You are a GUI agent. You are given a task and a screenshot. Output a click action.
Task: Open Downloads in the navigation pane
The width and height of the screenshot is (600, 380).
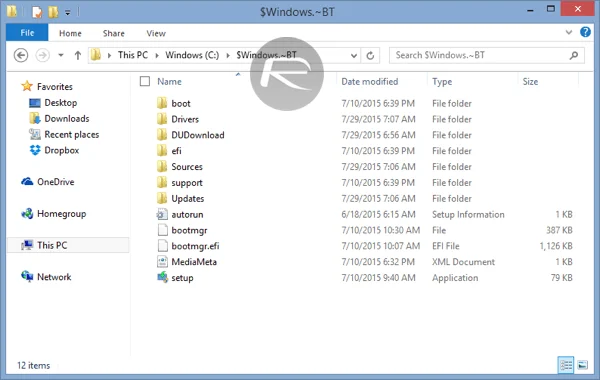[67, 119]
